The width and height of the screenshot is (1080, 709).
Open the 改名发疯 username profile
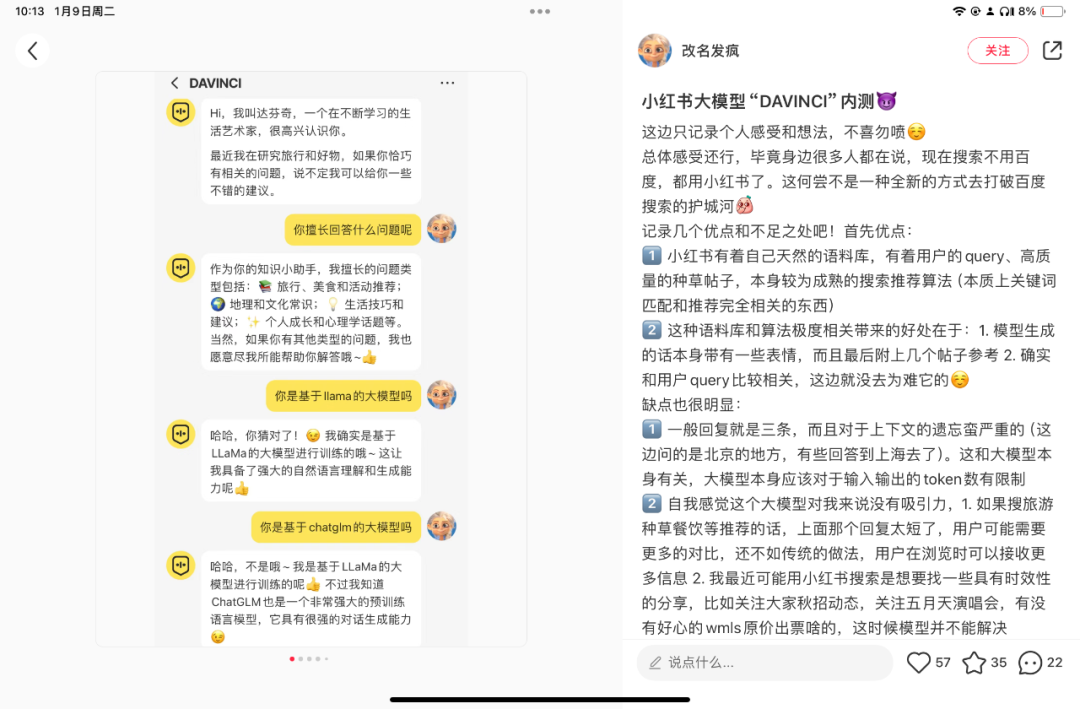710,50
